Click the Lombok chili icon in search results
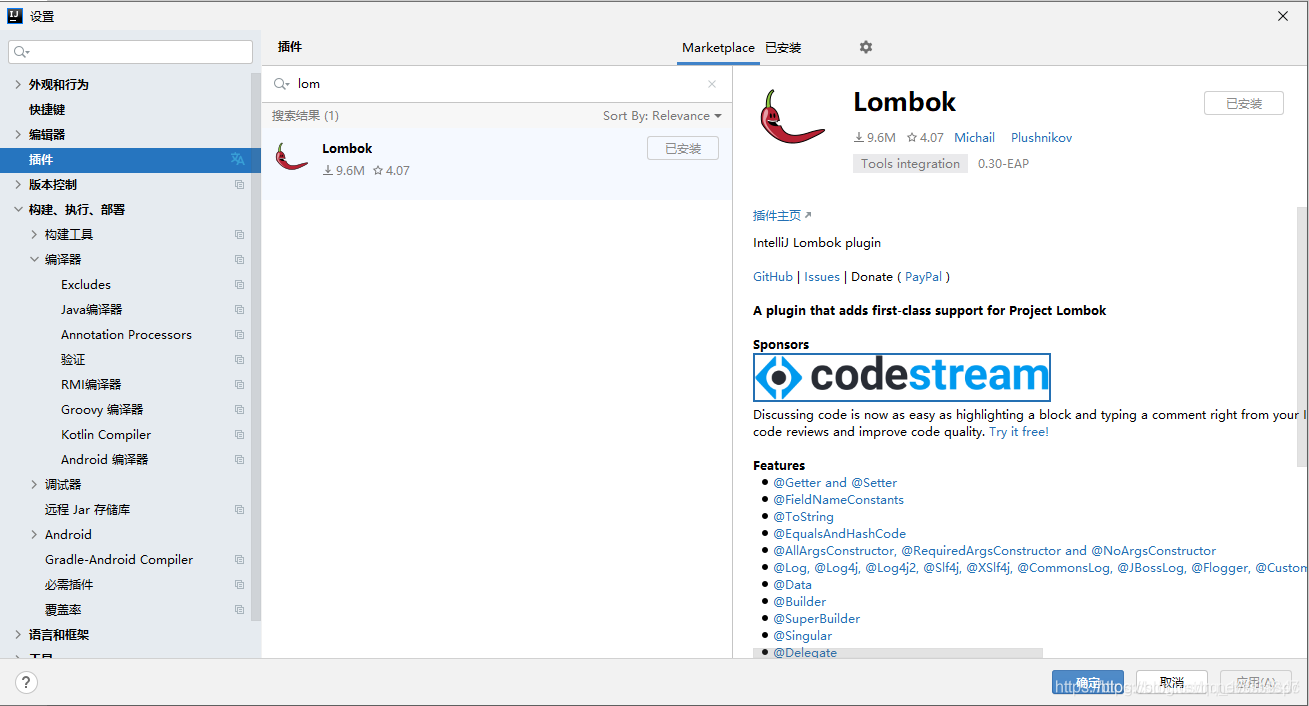Image resolution: width=1309 pixels, height=706 pixels. 292,157
